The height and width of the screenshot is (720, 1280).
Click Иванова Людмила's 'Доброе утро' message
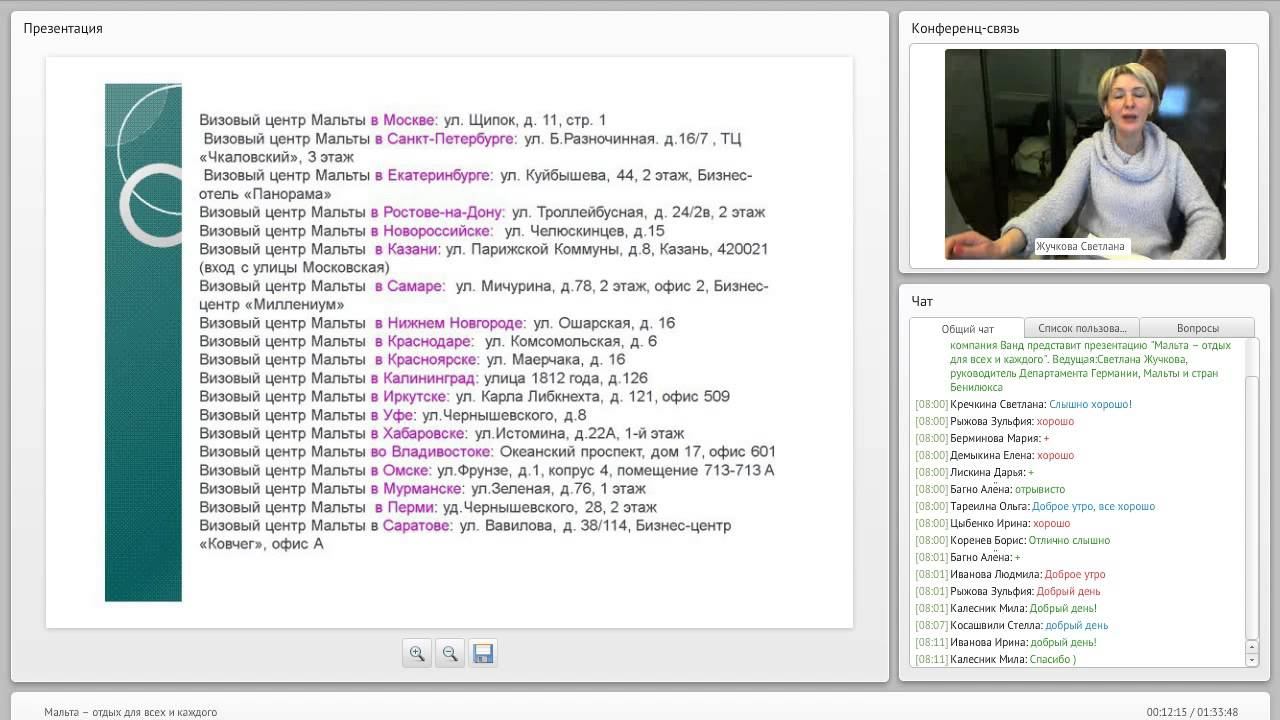point(1010,575)
